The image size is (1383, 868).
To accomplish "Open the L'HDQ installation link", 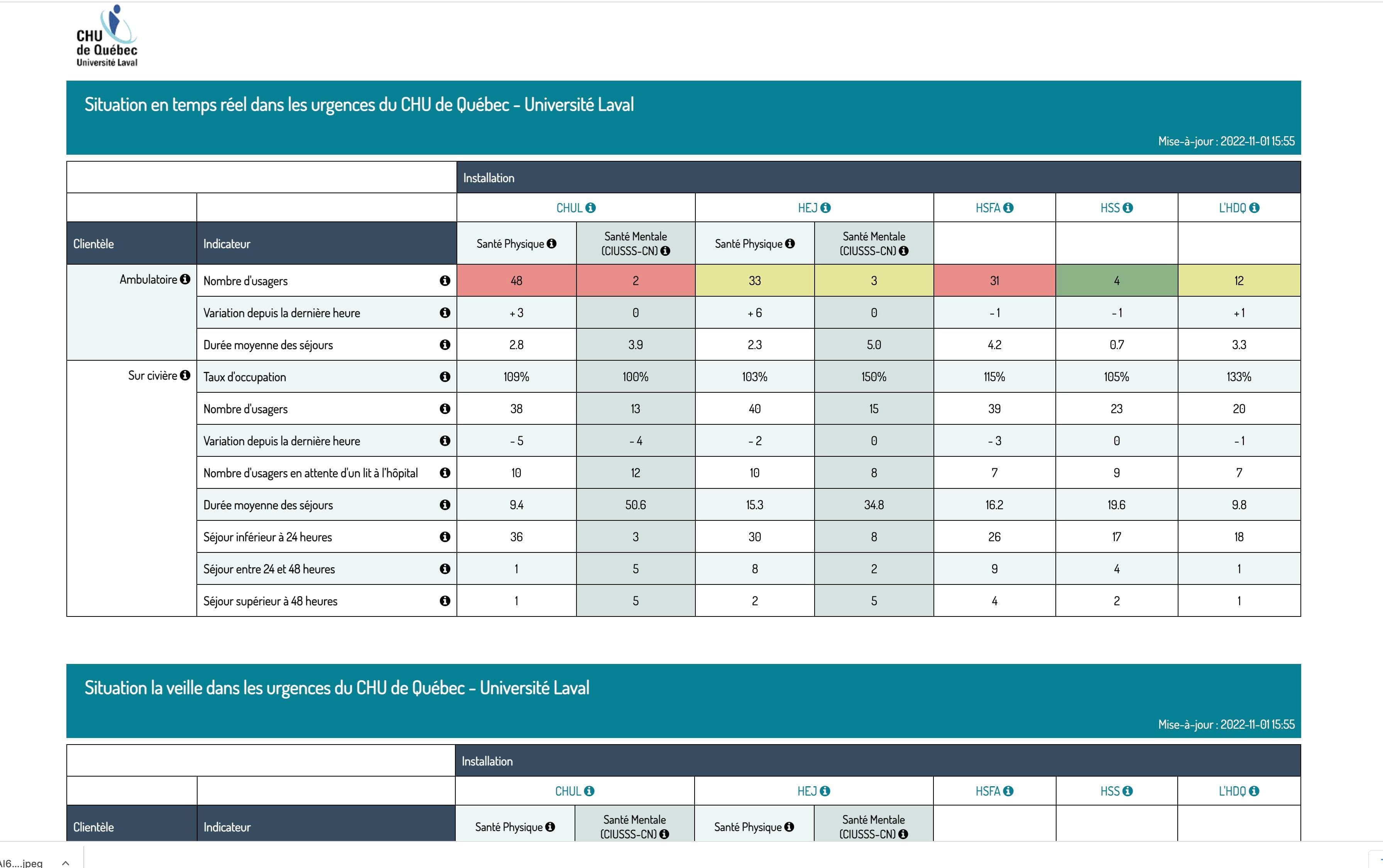I will tap(1232, 208).
